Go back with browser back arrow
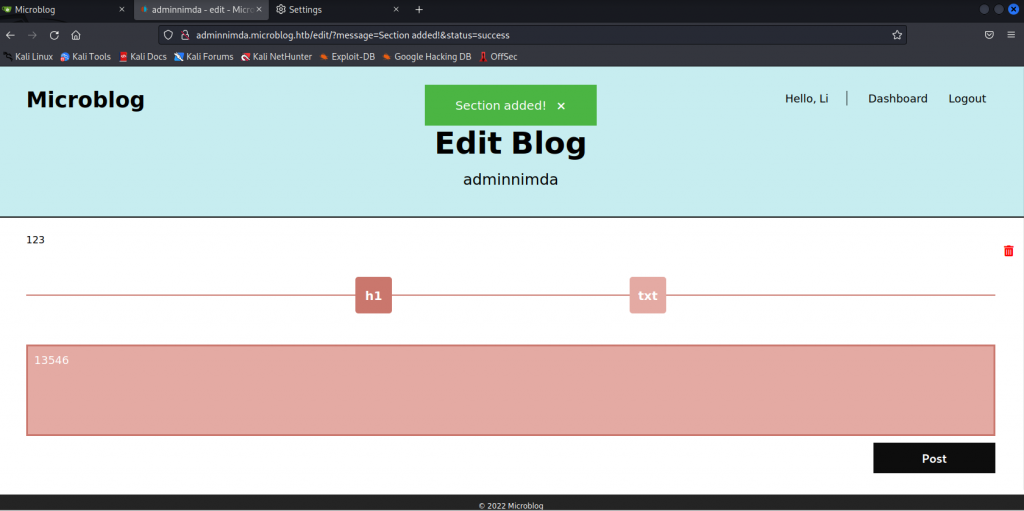1024x511 pixels. coord(11,35)
